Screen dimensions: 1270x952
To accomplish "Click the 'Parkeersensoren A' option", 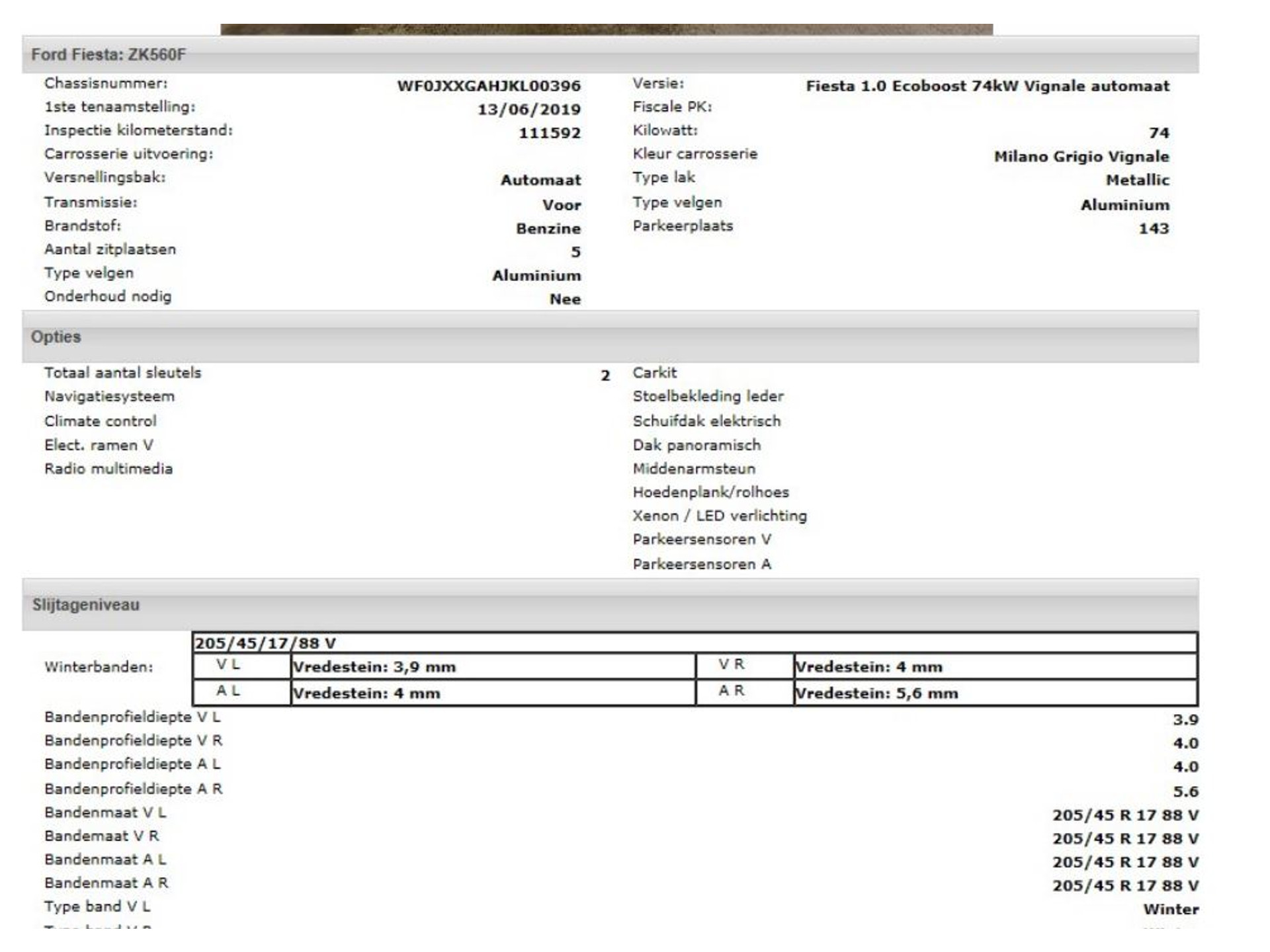I will [x=702, y=564].
